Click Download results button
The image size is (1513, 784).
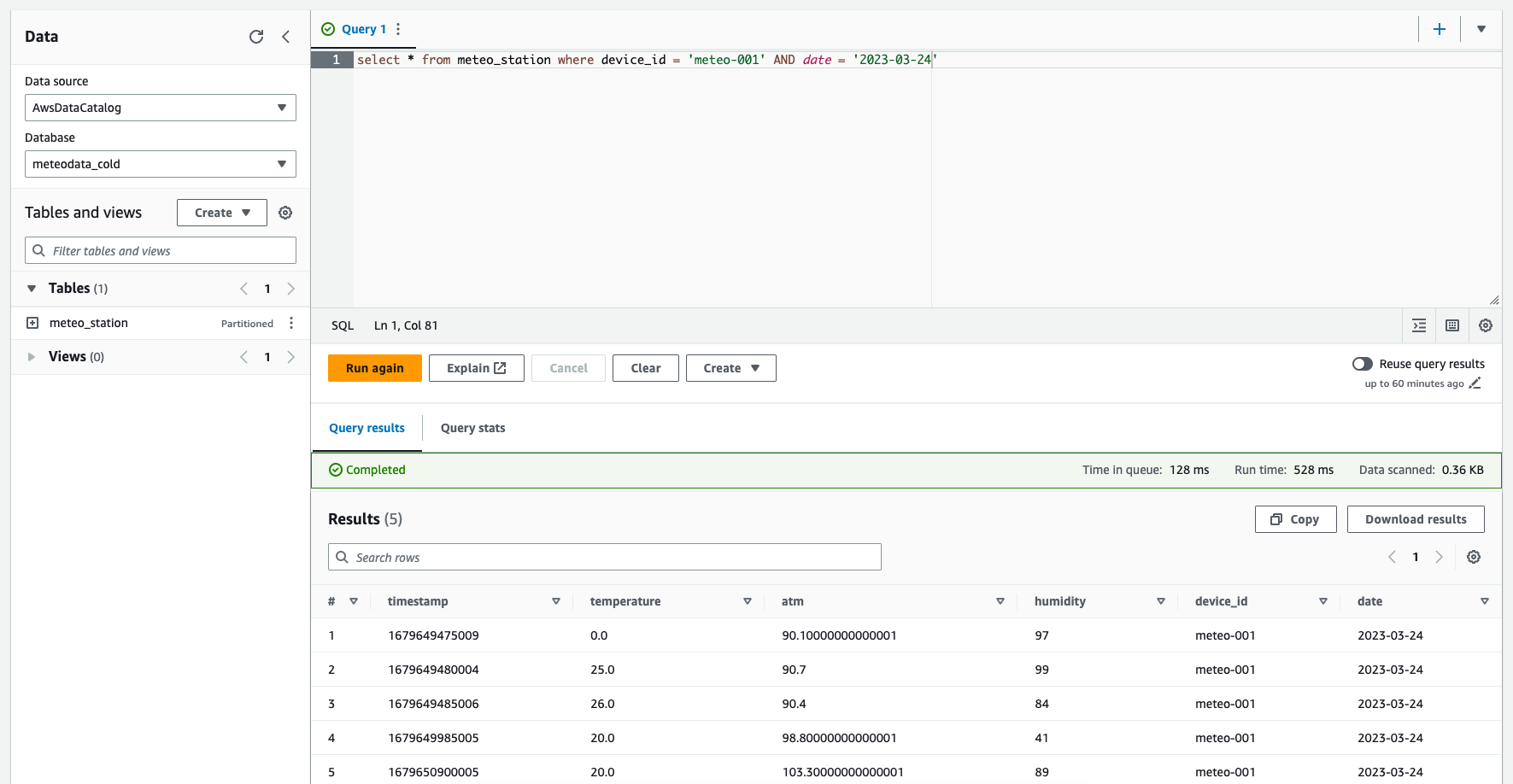pos(1416,519)
